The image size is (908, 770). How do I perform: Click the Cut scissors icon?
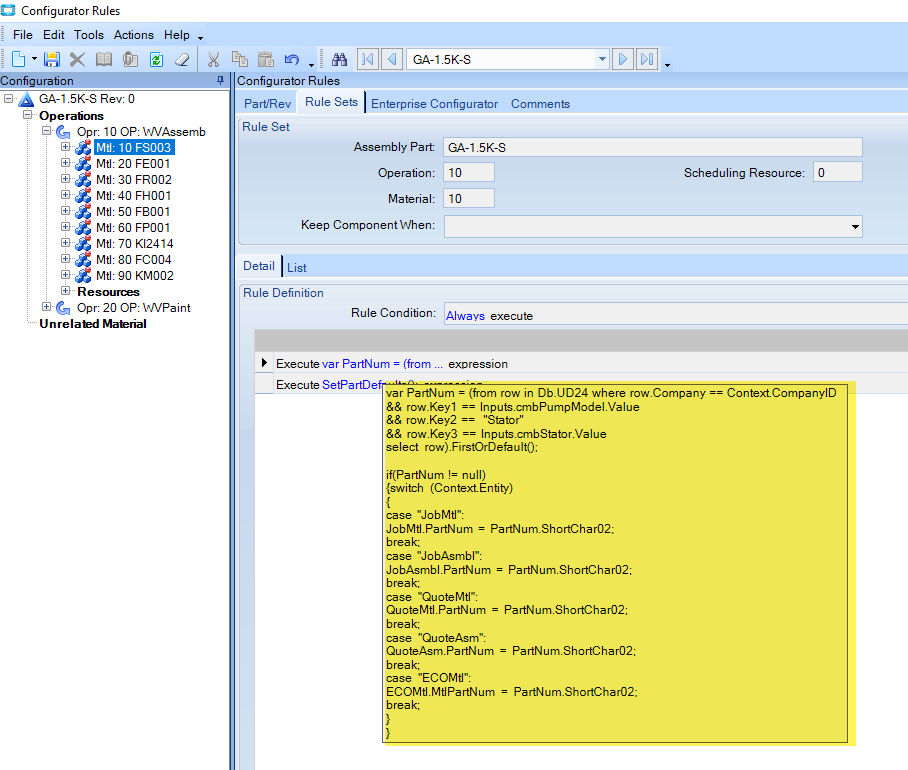(x=214, y=60)
